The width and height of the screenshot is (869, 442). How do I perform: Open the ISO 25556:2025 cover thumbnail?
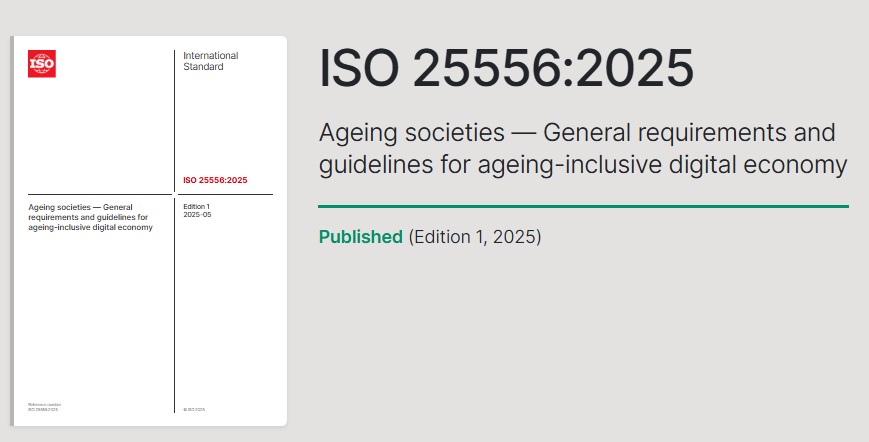tap(149, 231)
